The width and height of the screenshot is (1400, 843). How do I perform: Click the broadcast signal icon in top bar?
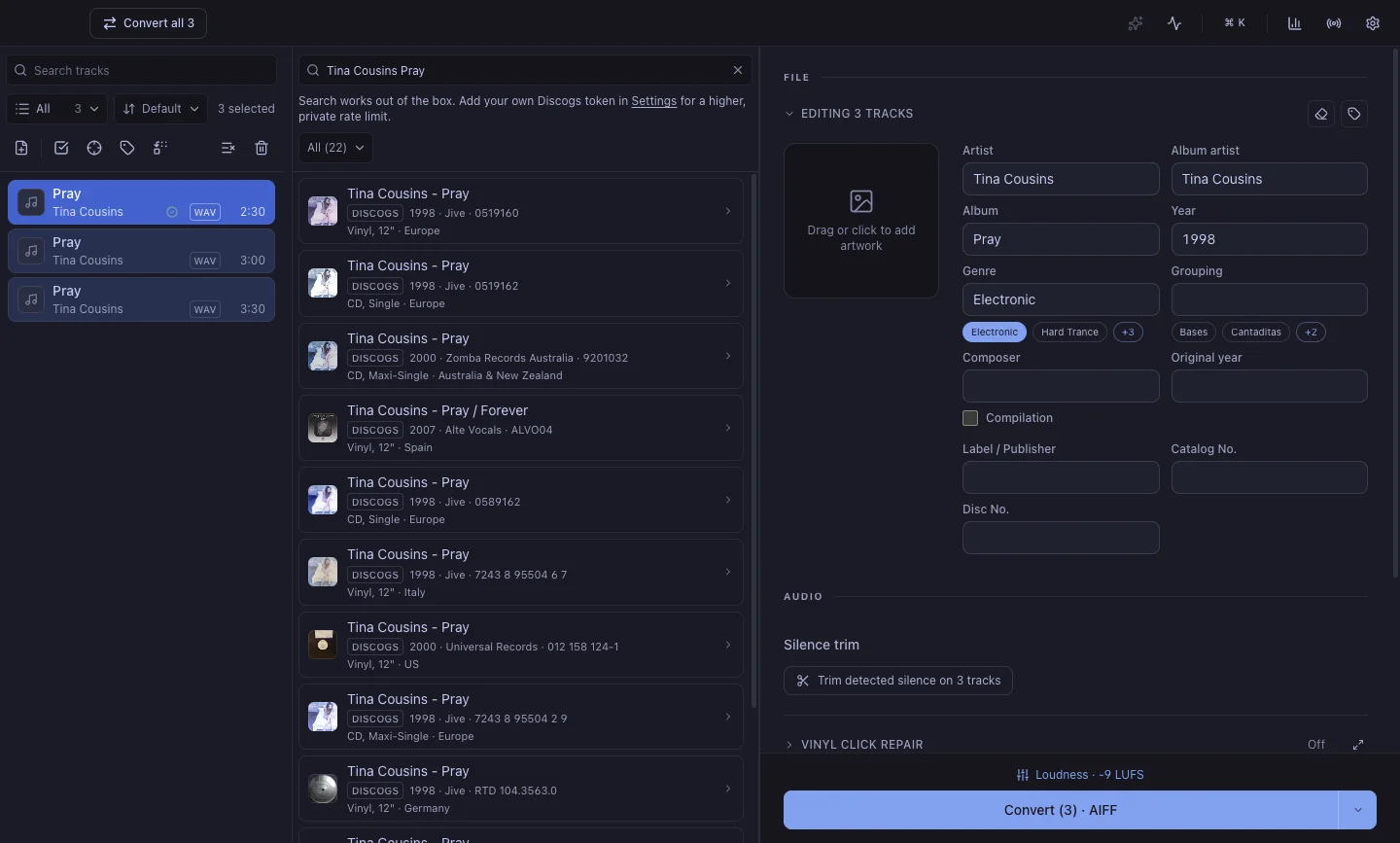[x=1334, y=23]
